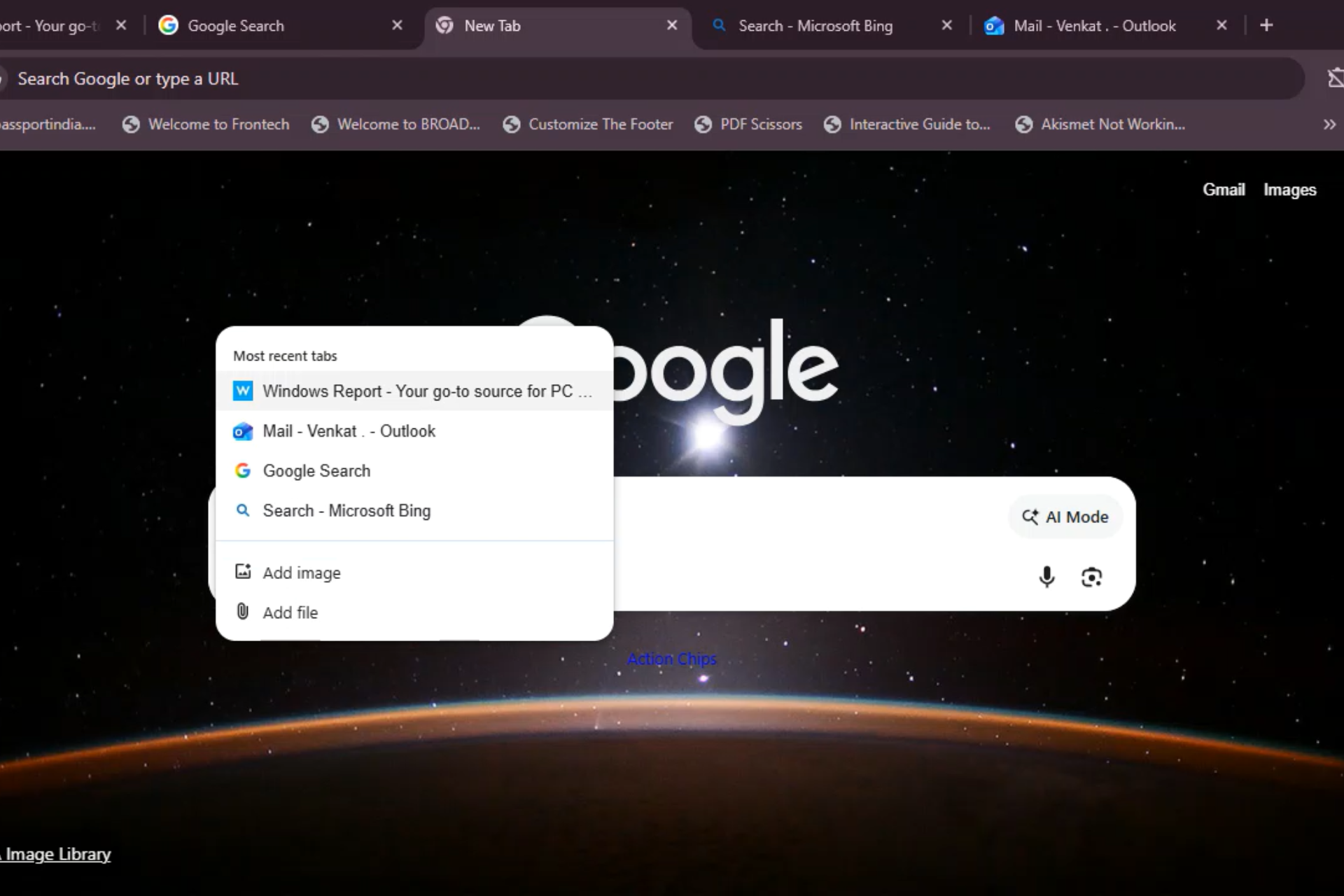Click the Bing magnifier icon in recent tabs

click(243, 511)
